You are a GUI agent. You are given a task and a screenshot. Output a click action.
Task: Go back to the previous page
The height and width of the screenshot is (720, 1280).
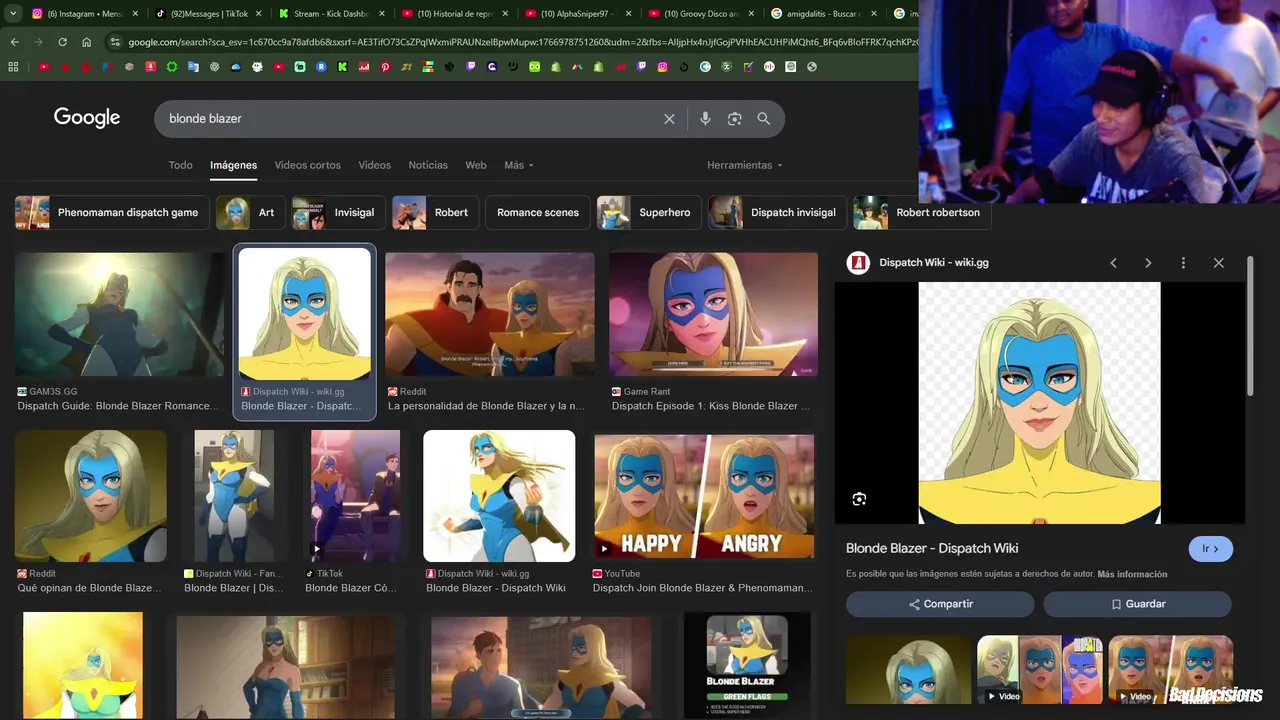pos(14,42)
